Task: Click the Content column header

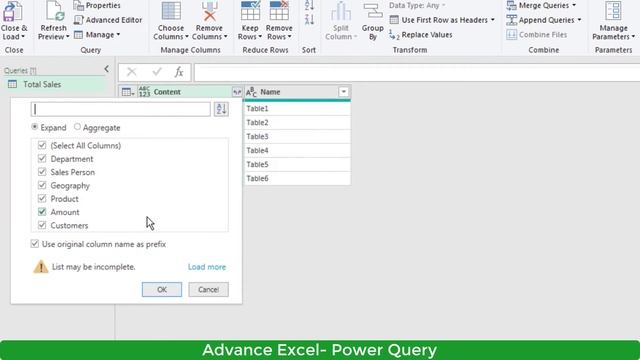Action: point(185,92)
